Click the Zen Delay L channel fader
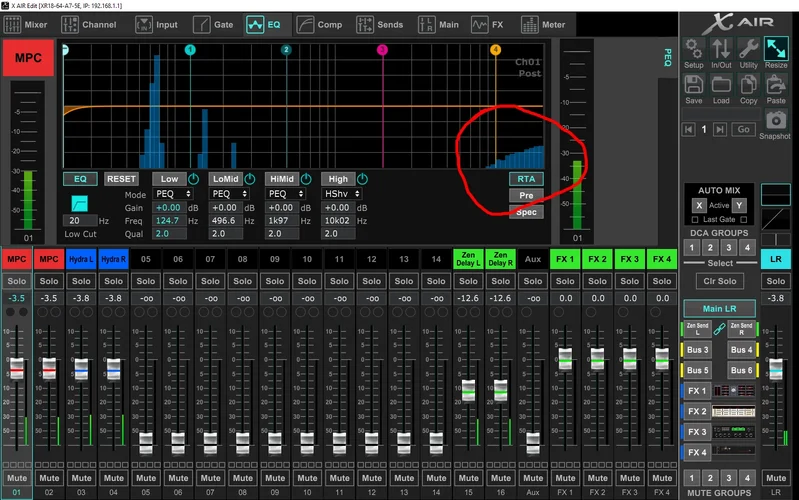The image size is (799, 500). coord(468,388)
